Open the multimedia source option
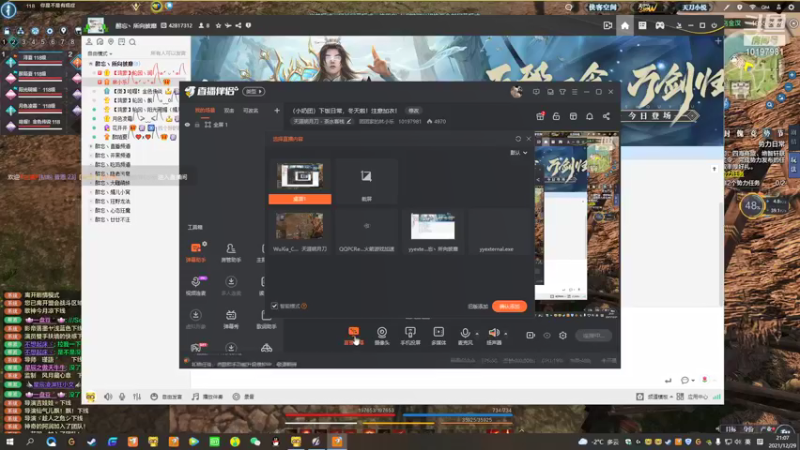 tap(438, 335)
